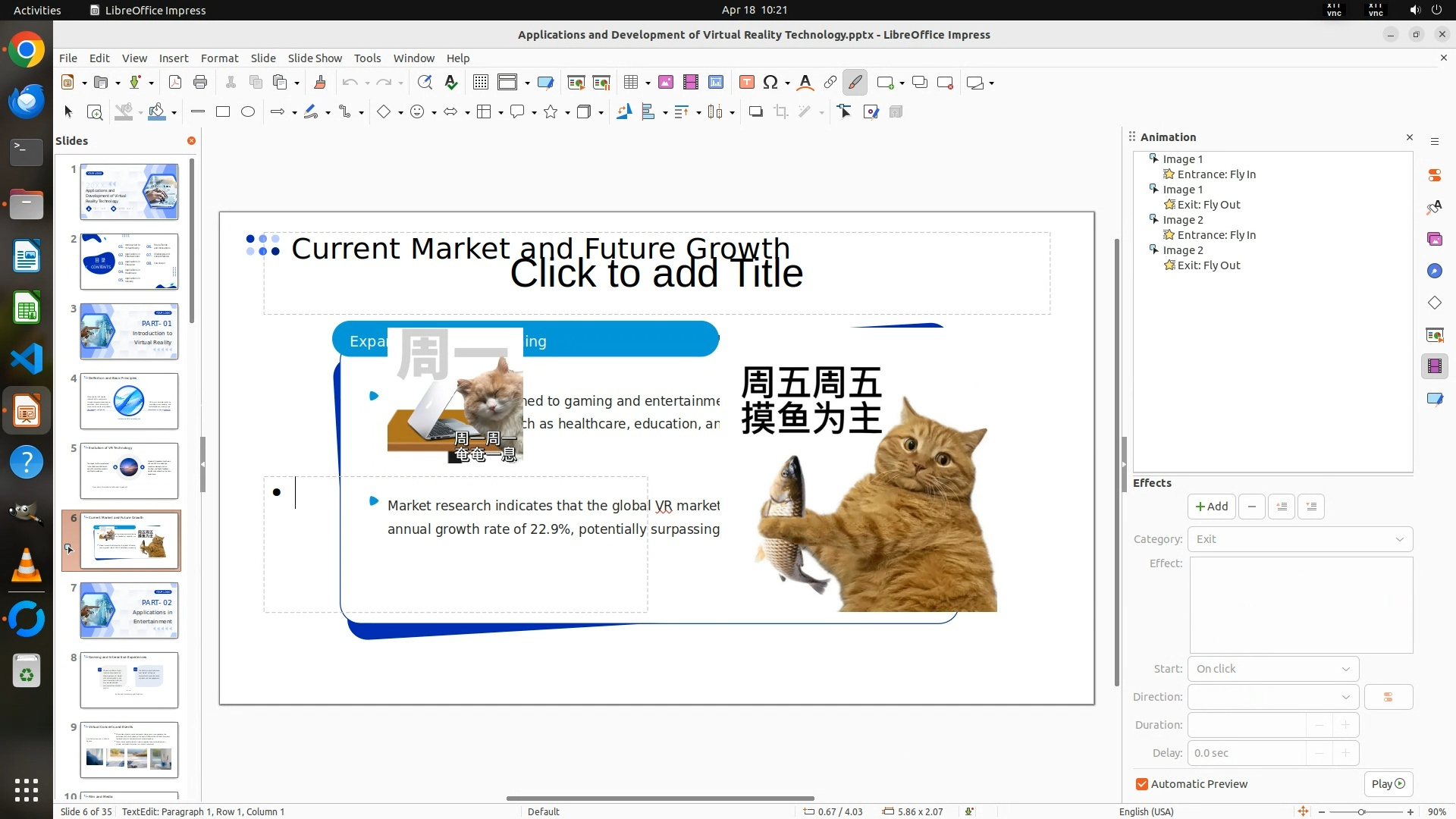1456x819 pixels.
Task: Expand the Direction dropdown
Action: 1272,697
